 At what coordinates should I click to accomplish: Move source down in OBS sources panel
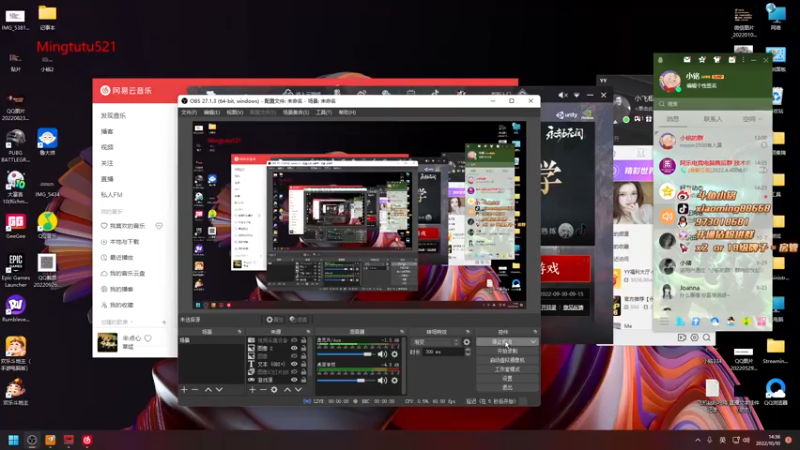point(298,390)
